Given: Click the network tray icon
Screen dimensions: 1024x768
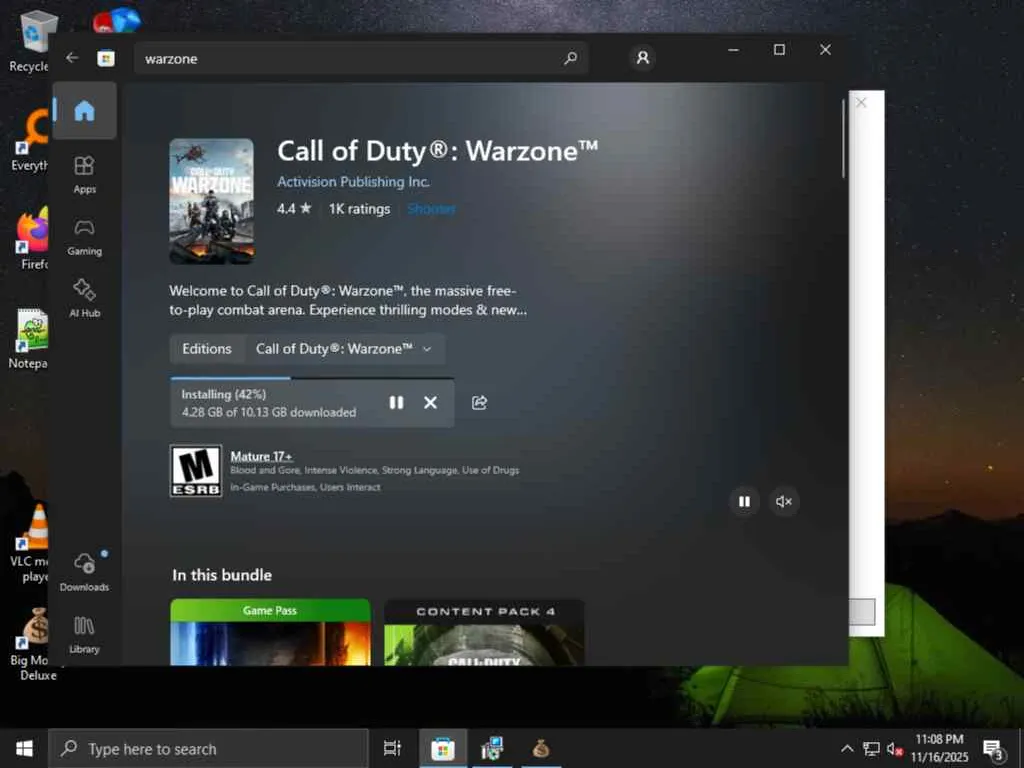Looking at the screenshot, I should click(871, 748).
